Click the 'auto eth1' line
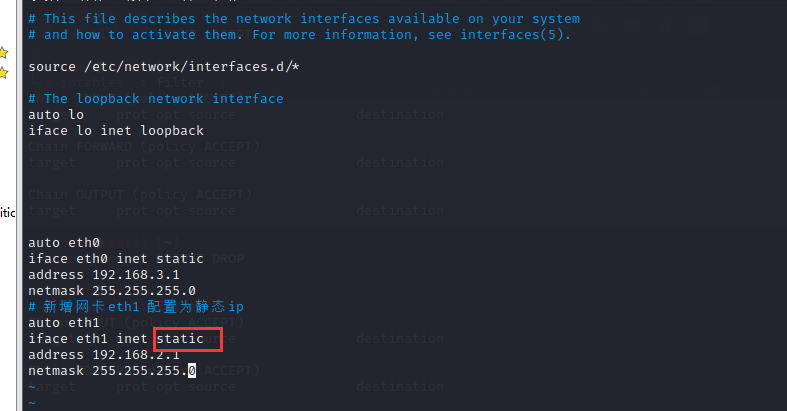Screen dimensions: 787x411 (x=64, y=324)
